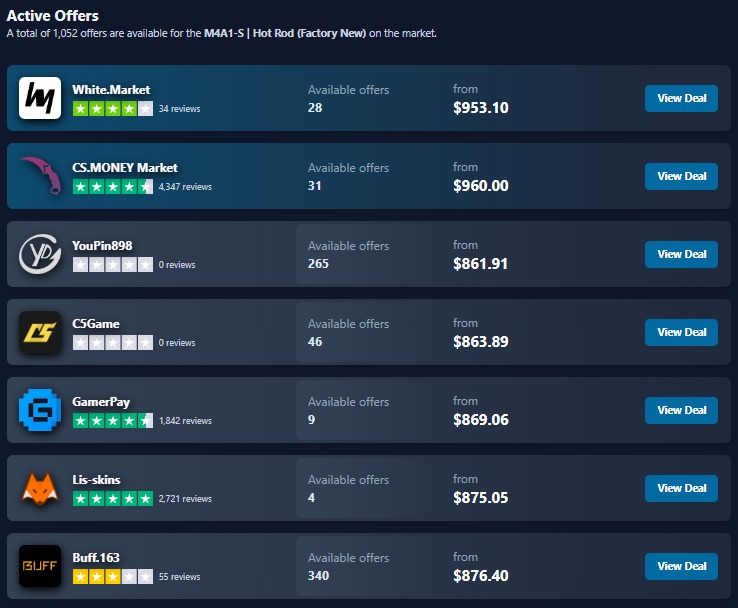Click the Lis-skins fox icon

(40, 488)
